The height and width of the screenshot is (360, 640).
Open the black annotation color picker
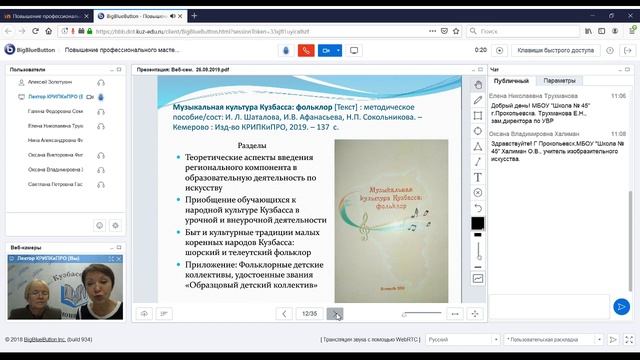[x=478, y=223]
